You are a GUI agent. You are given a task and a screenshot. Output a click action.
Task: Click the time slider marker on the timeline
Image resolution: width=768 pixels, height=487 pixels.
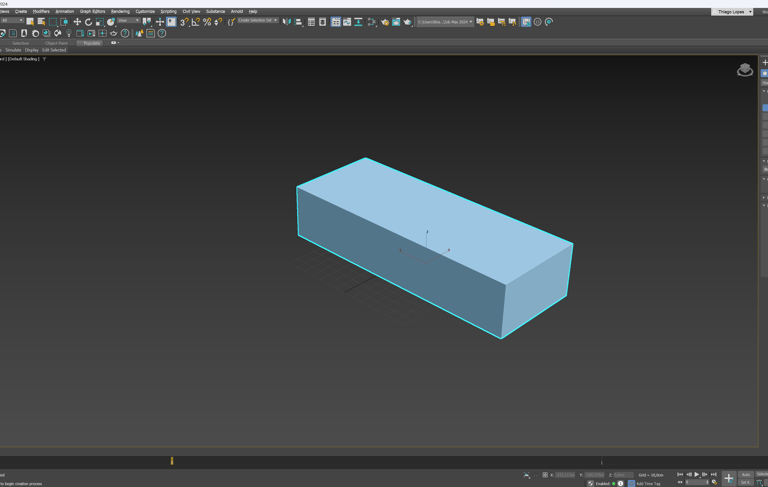point(172,461)
